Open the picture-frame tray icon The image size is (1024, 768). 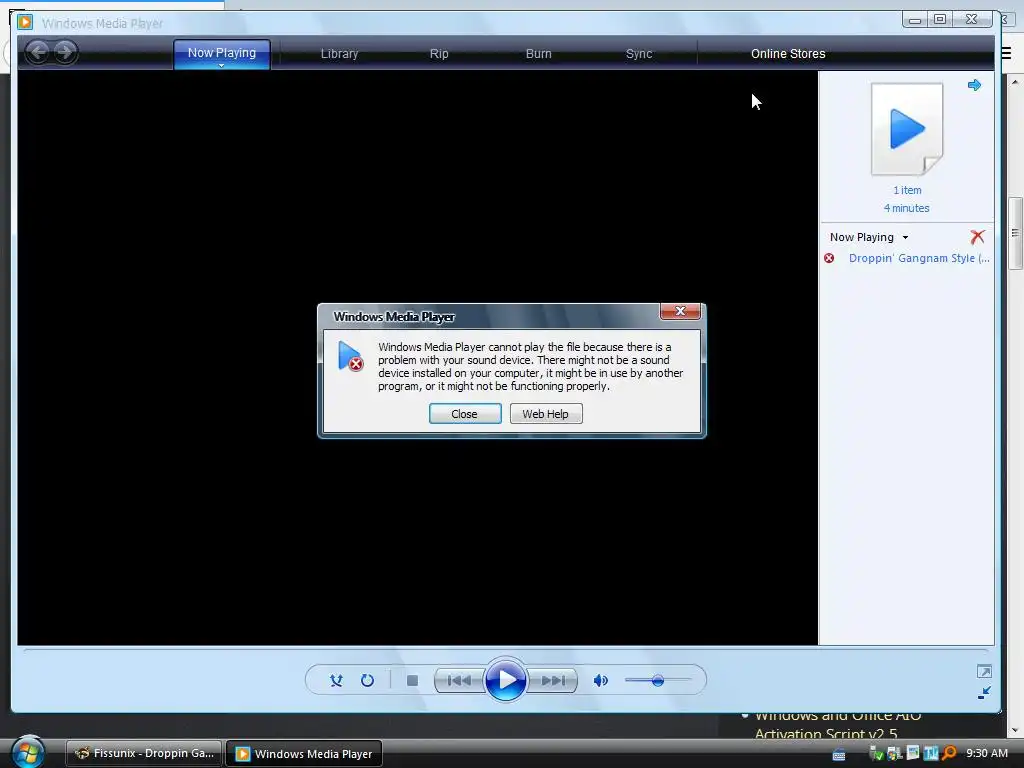913,753
